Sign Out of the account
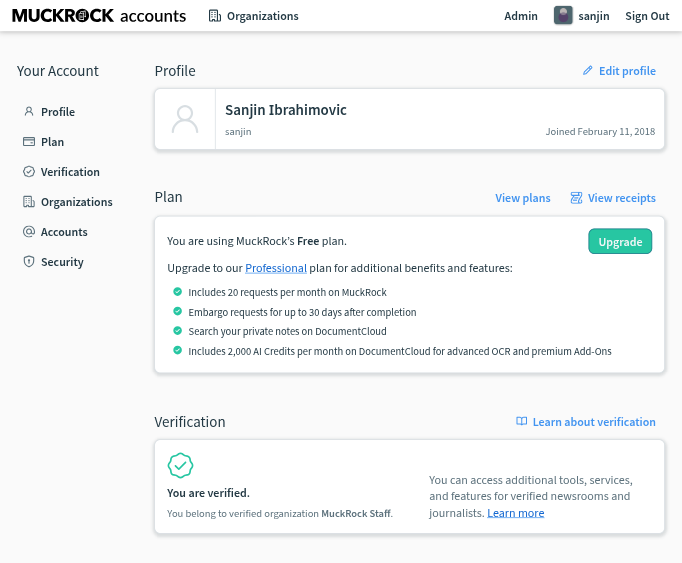The width and height of the screenshot is (682, 563). [647, 16]
